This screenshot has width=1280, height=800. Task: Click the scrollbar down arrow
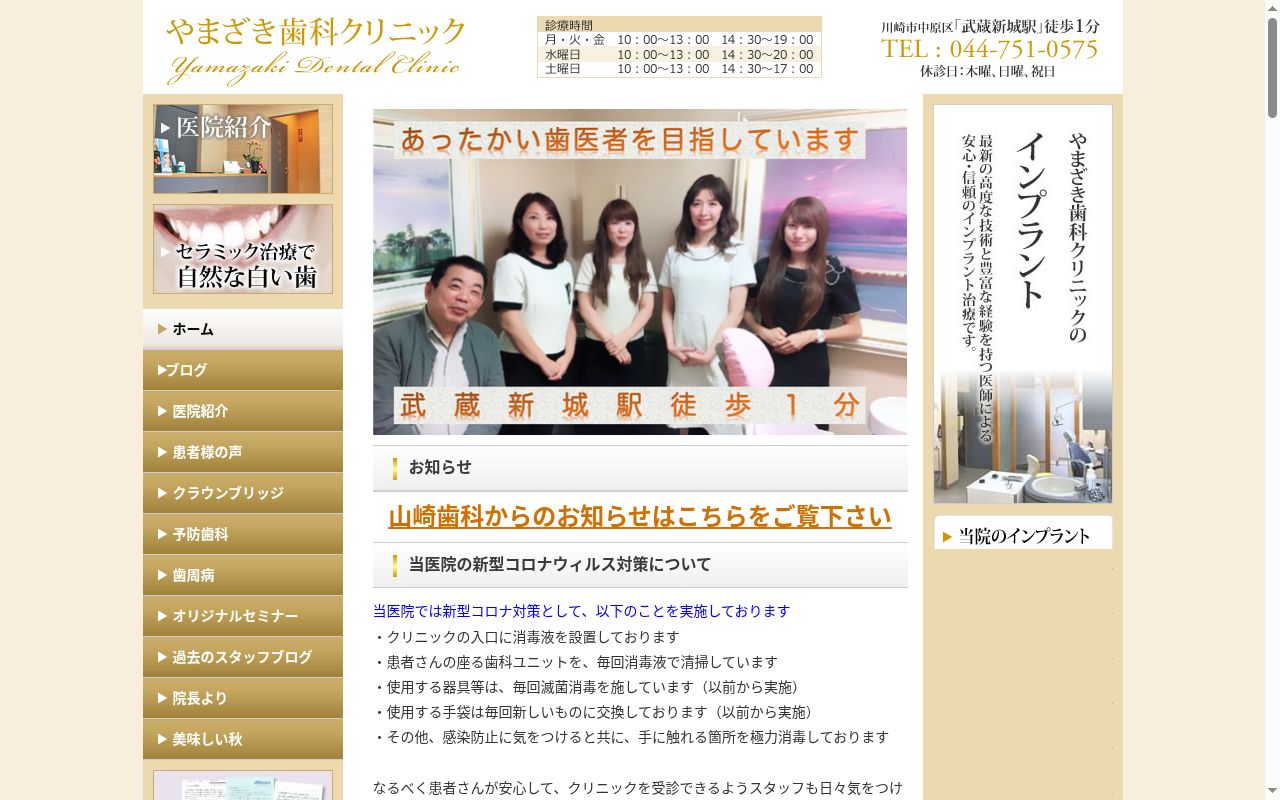click(x=1272, y=792)
